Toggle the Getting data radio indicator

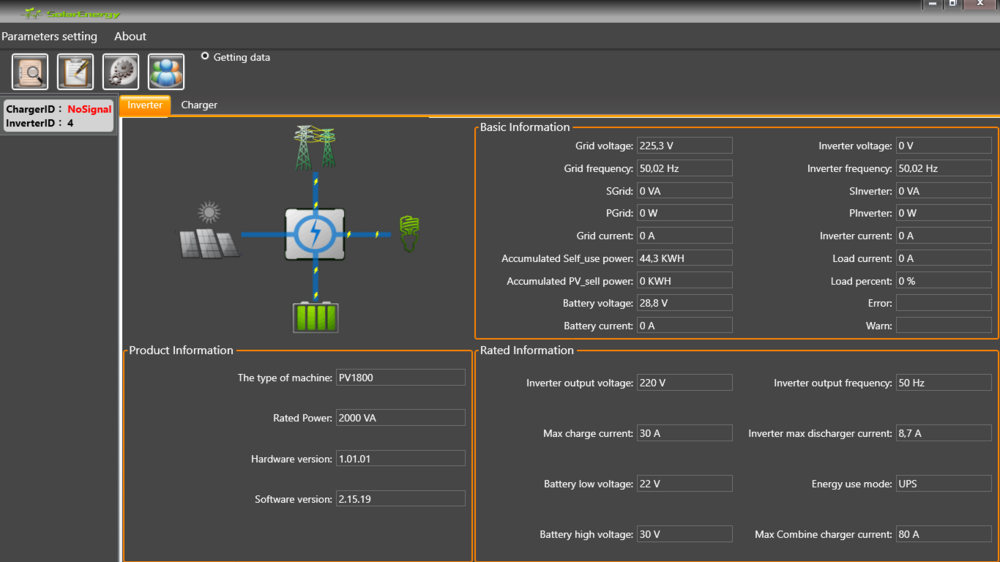[205, 57]
